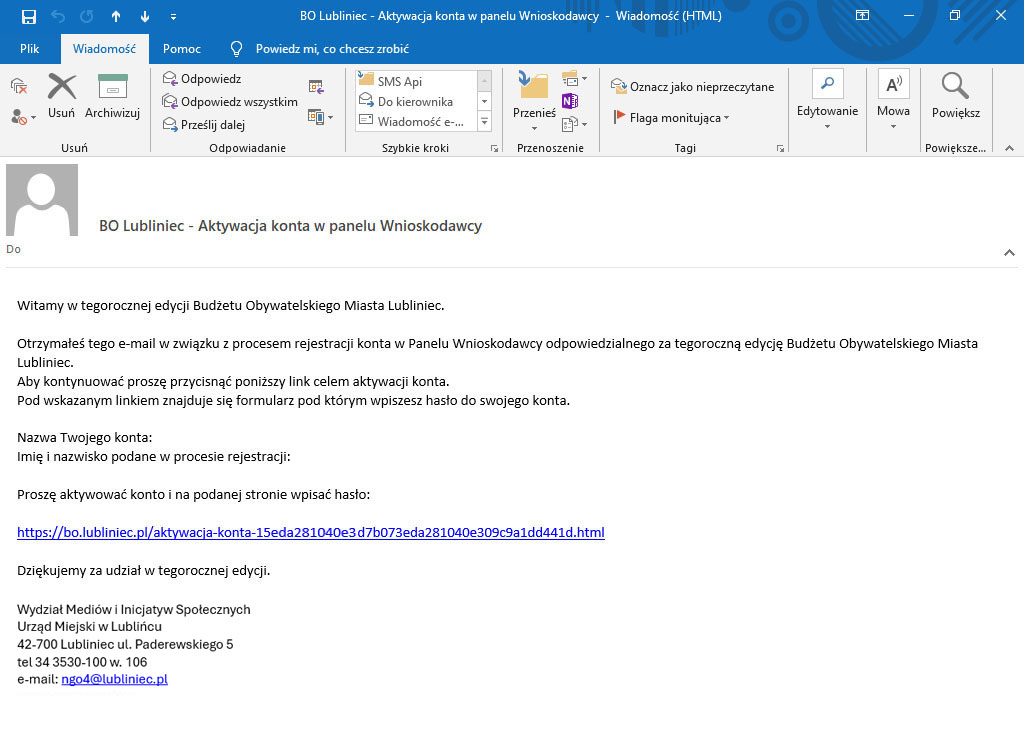This screenshot has width=1024, height=734.
Task: Collapse the message header with chevron
Action: point(1009,253)
